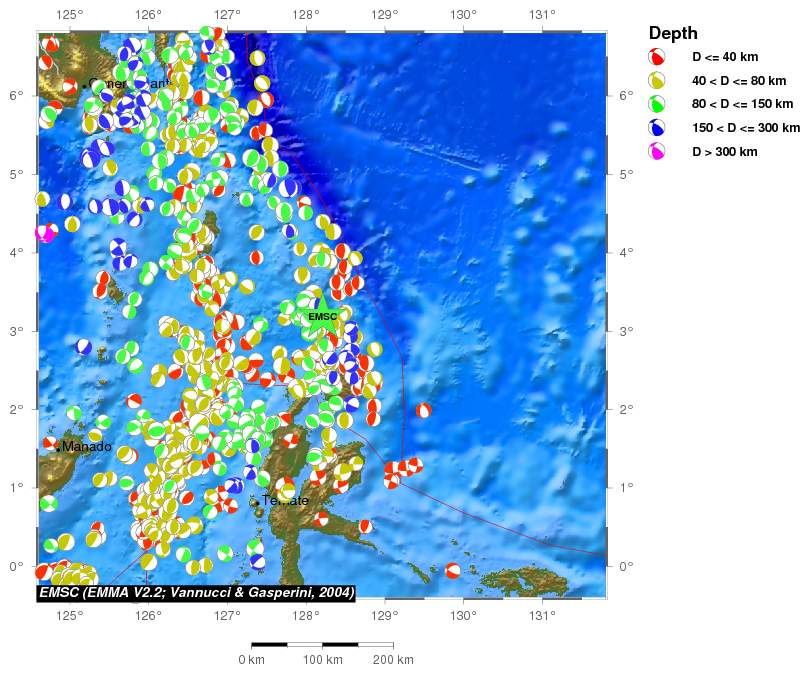
Task: Click the 6° latitude label on right axis
Action: click(626, 95)
